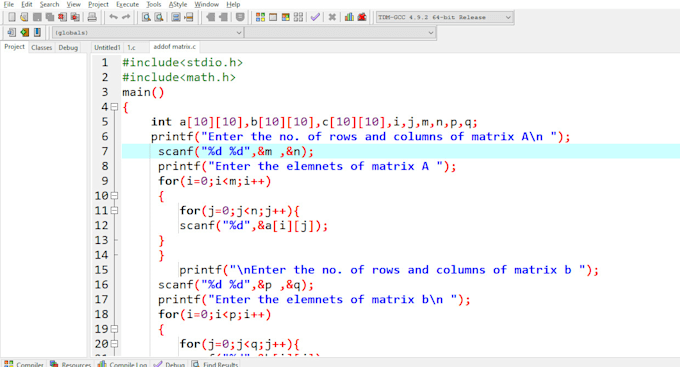The image size is (680, 367).
Task: Switch to the Untitled1 editor tab
Action: point(107,48)
